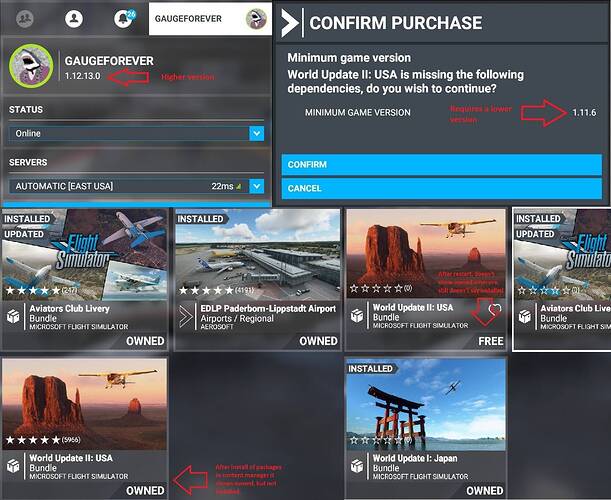Click the CONFIRM button
This screenshot has height=500, width=611.
click(x=442, y=164)
